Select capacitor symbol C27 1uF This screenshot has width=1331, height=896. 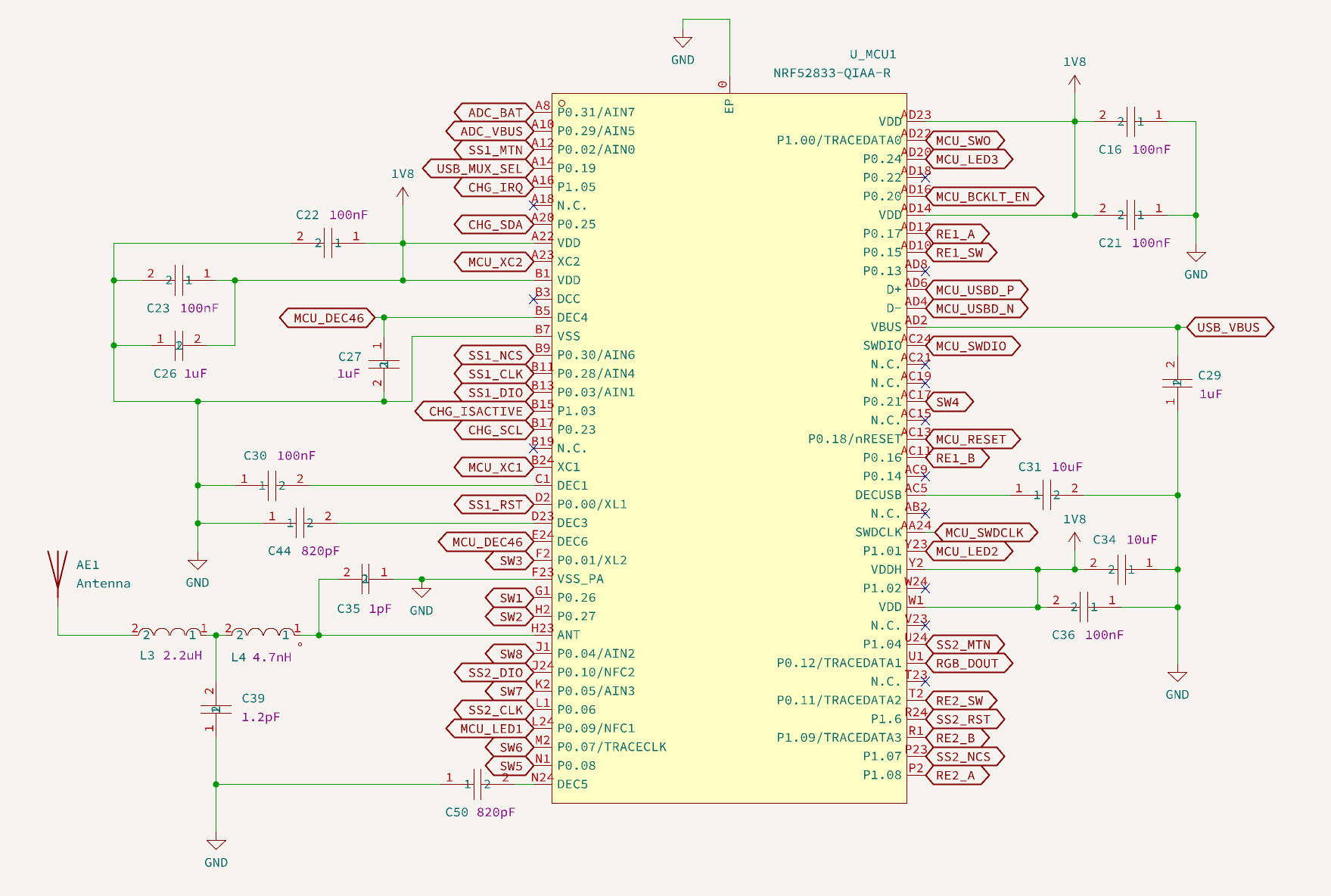(x=384, y=364)
